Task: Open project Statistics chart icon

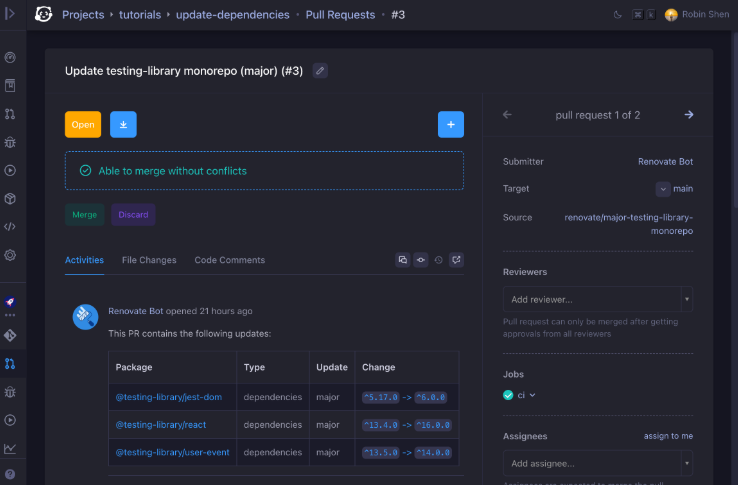Action: pos(10,448)
